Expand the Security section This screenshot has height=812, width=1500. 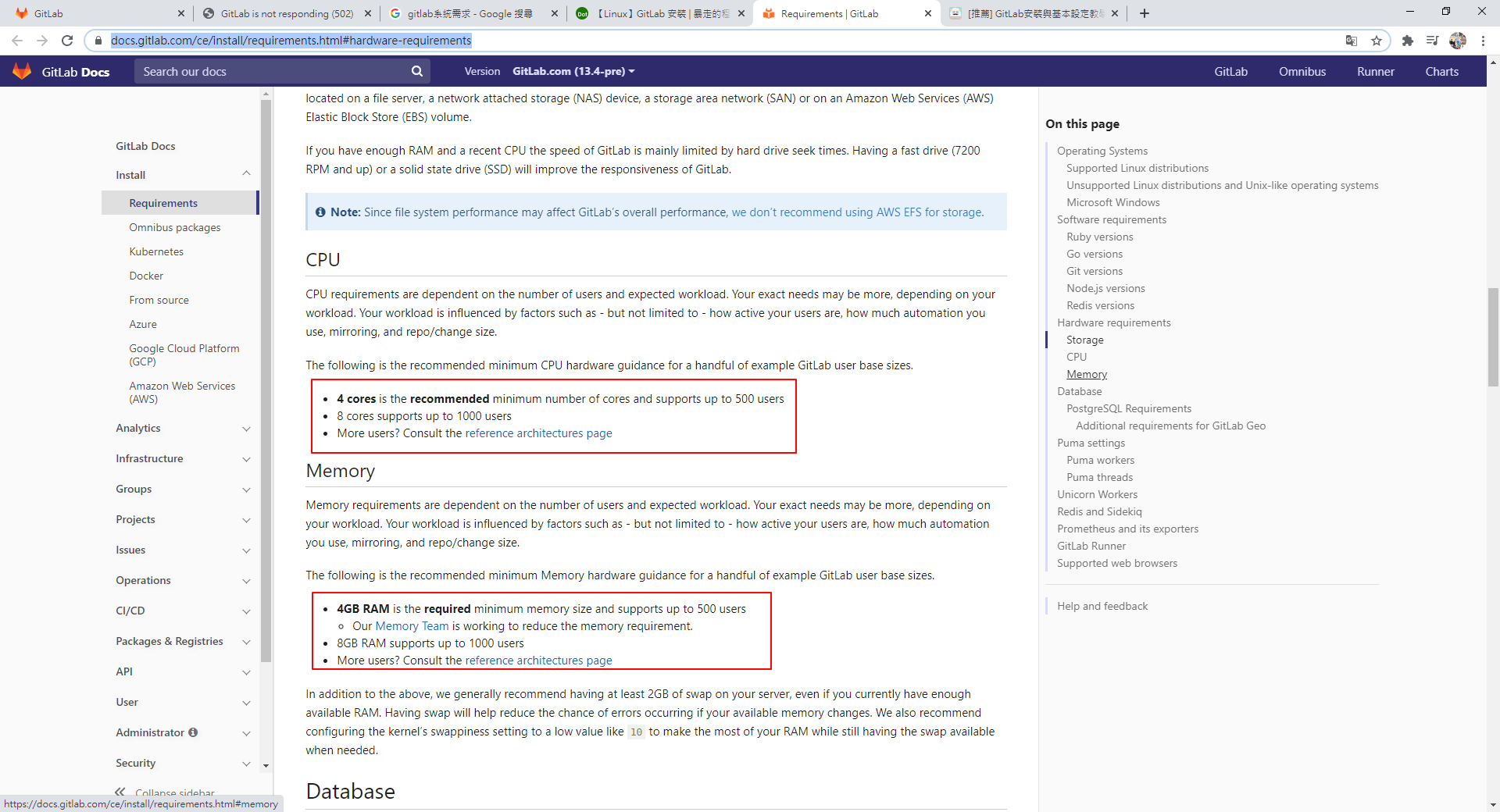coord(246,764)
